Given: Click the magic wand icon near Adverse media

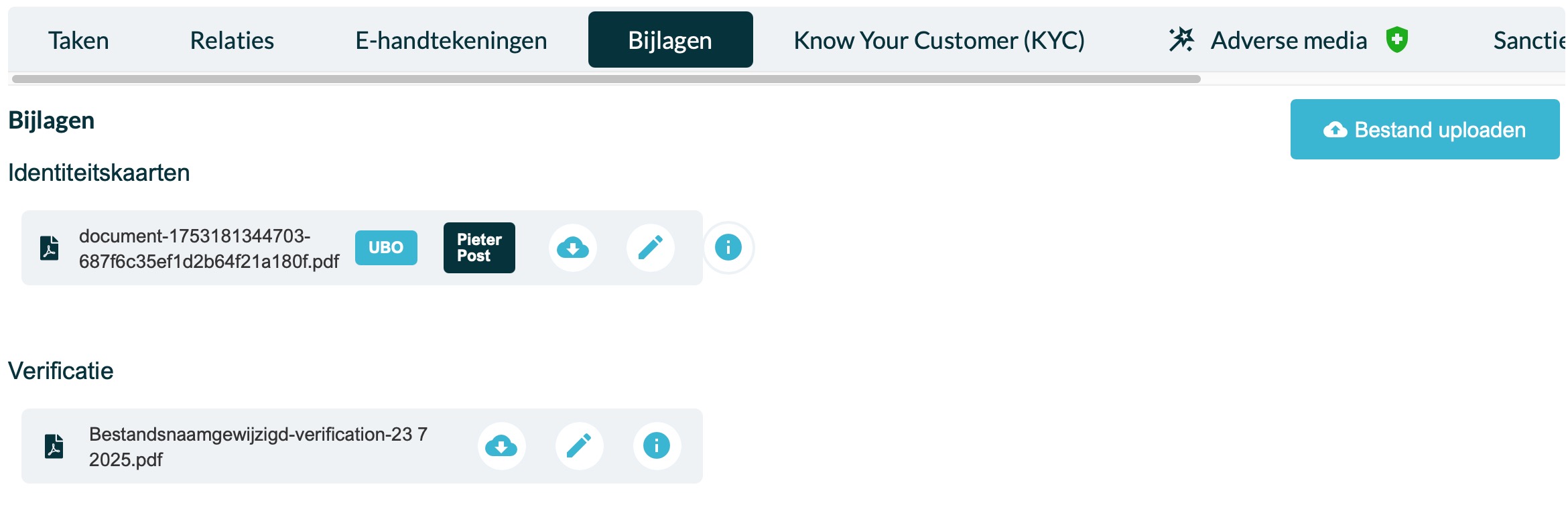Looking at the screenshot, I should point(1181,40).
